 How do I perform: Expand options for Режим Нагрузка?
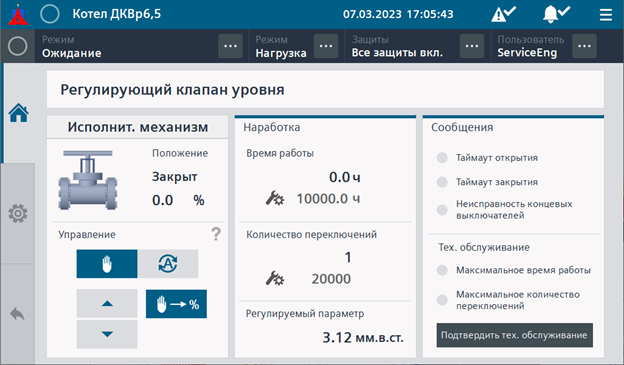[326, 46]
